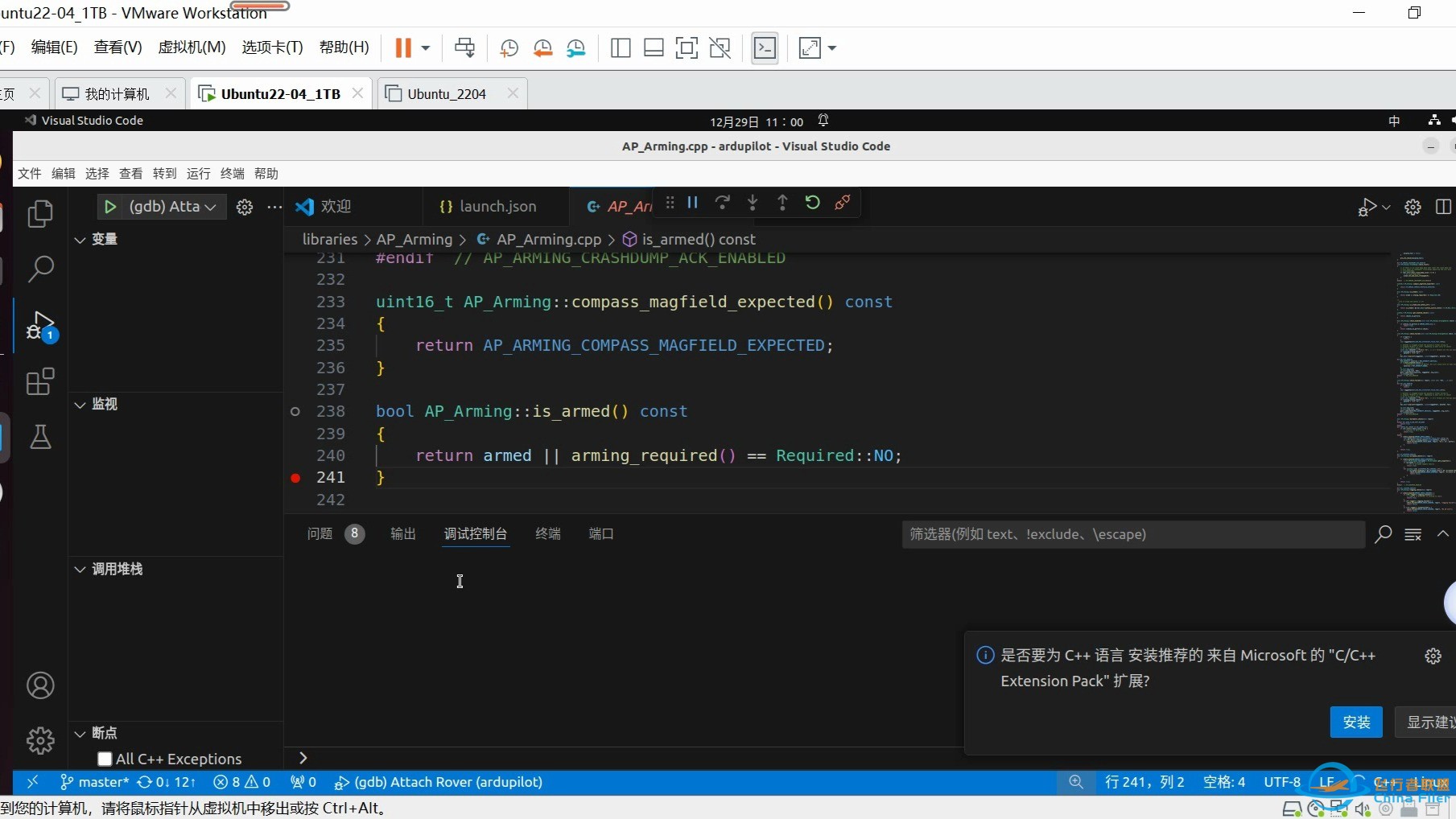Open the master* git branch status item
This screenshot has height=819, width=1456.
tap(94, 782)
